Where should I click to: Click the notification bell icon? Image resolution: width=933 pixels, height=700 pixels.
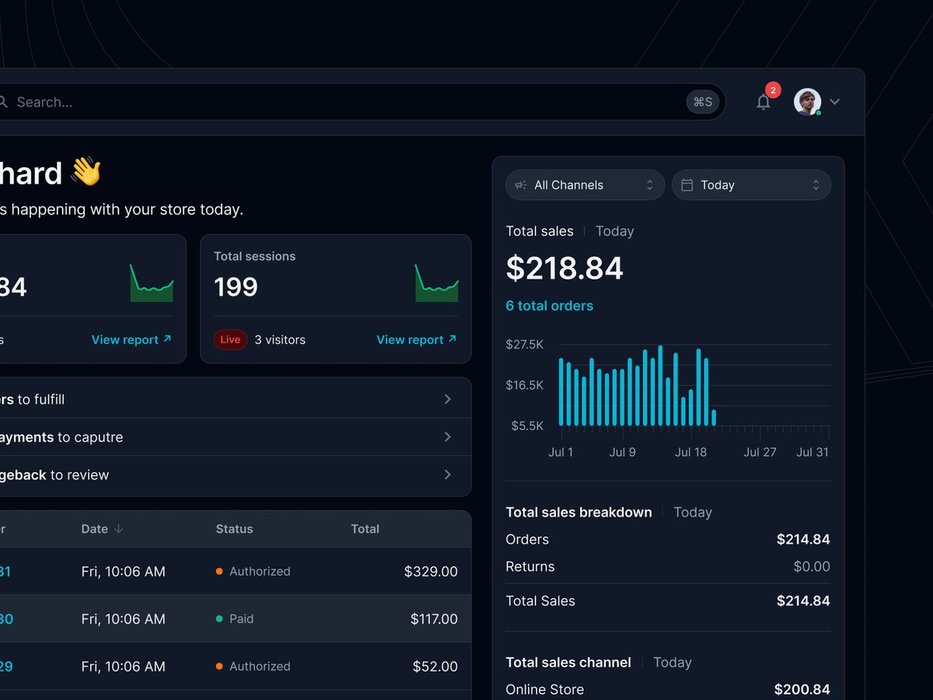[763, 102]
